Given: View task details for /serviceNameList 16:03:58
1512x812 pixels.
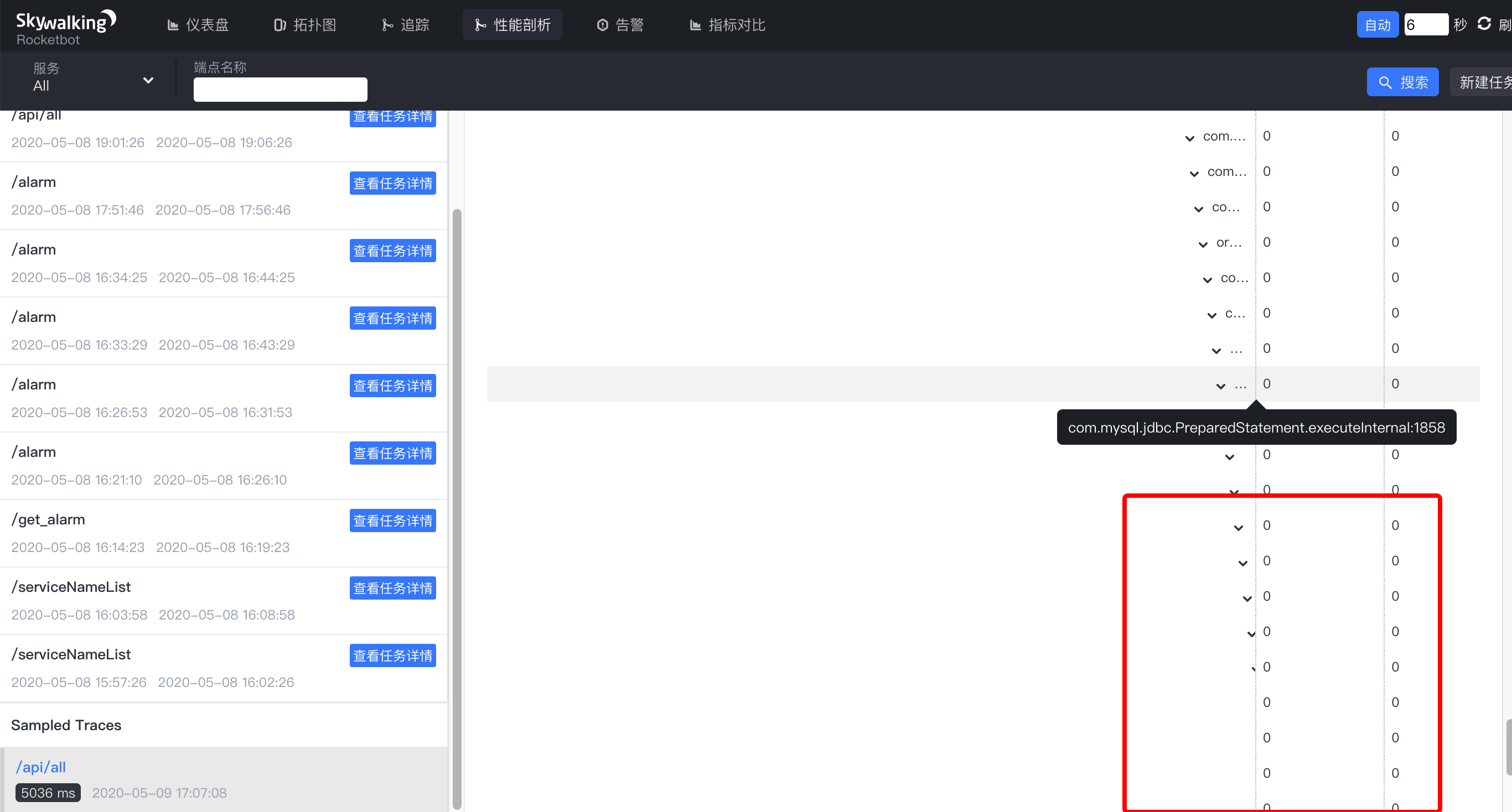Looking at the screenshot, I should [x=393, y=588].
